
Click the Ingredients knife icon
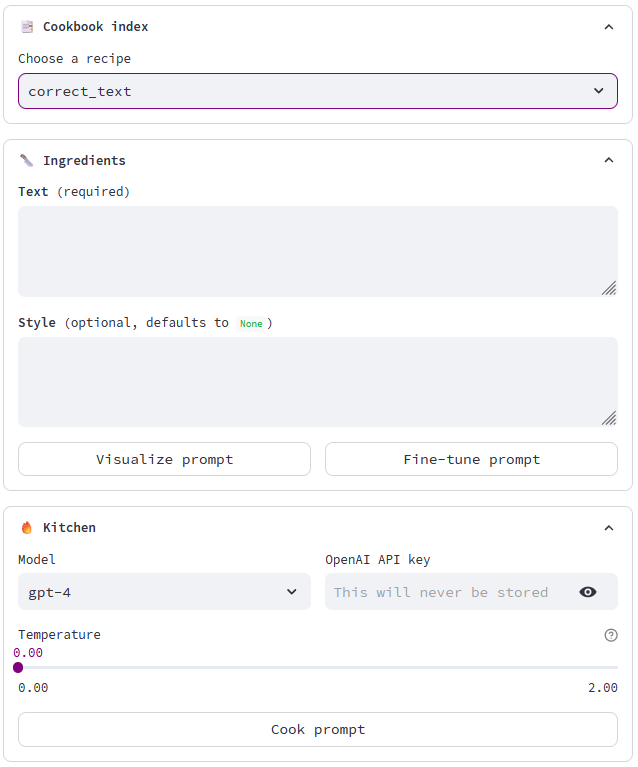(27, 160)
